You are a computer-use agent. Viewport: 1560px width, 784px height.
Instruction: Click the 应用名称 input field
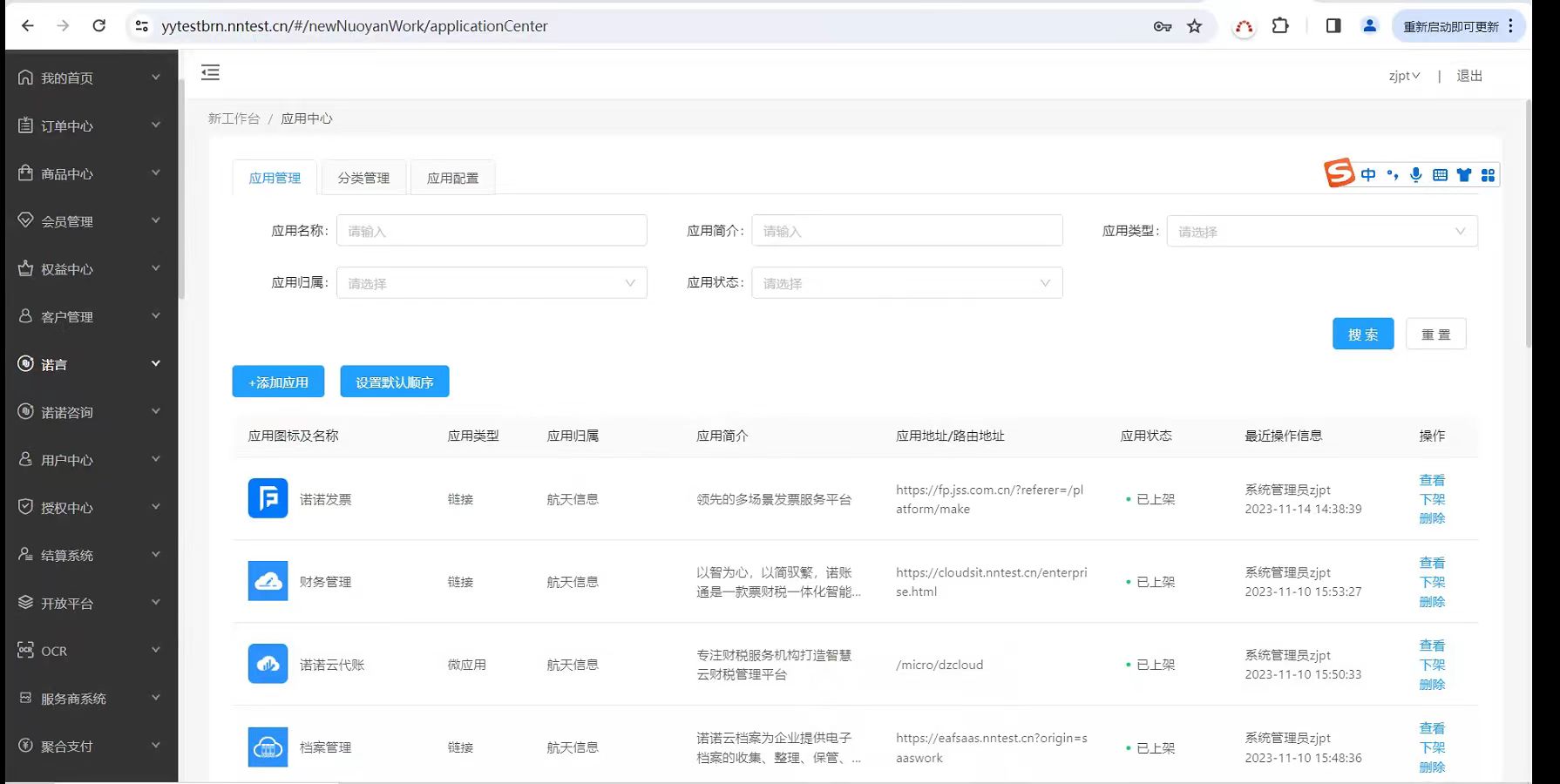click(492, 230)
